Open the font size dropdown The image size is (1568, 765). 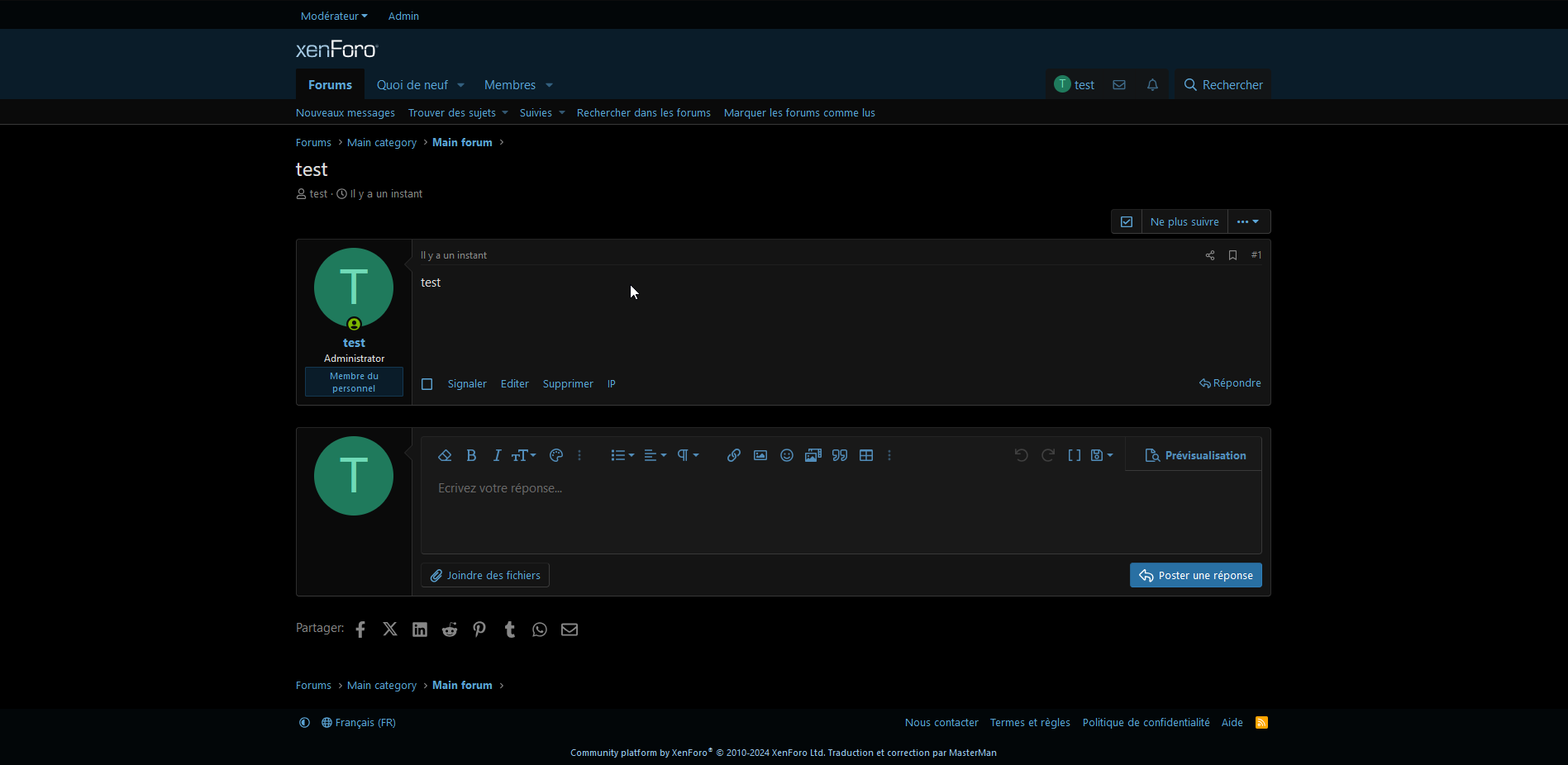coord(523,455)
